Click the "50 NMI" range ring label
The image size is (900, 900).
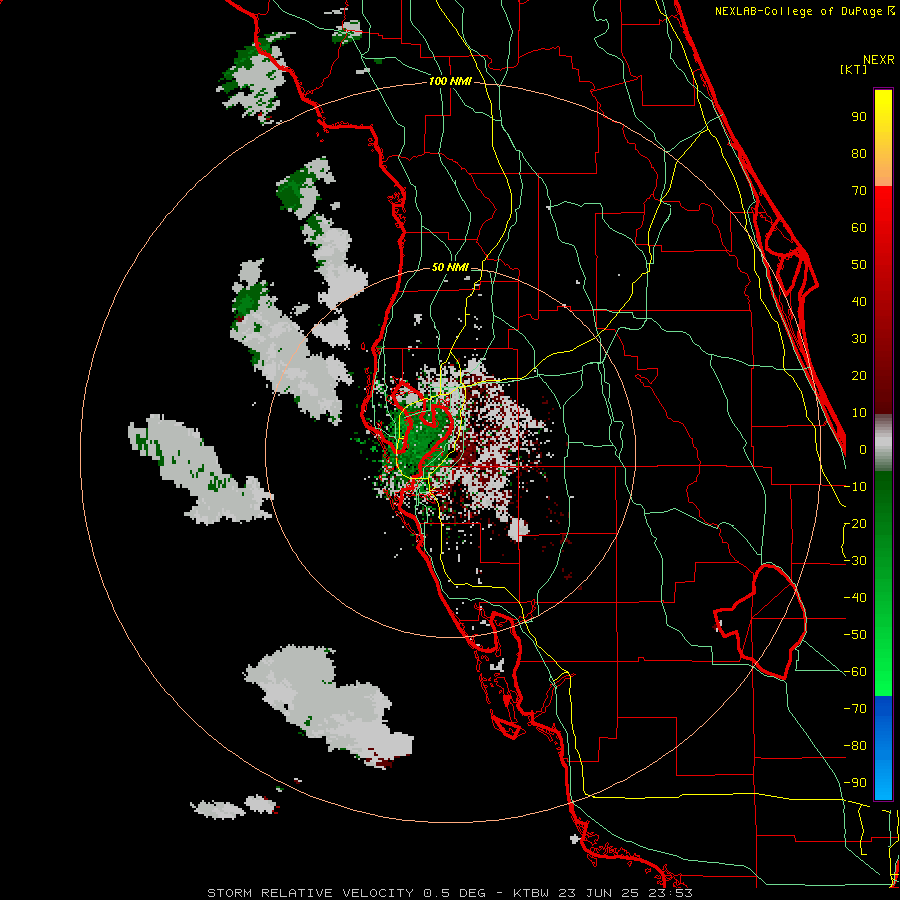[x=449, y=267]
